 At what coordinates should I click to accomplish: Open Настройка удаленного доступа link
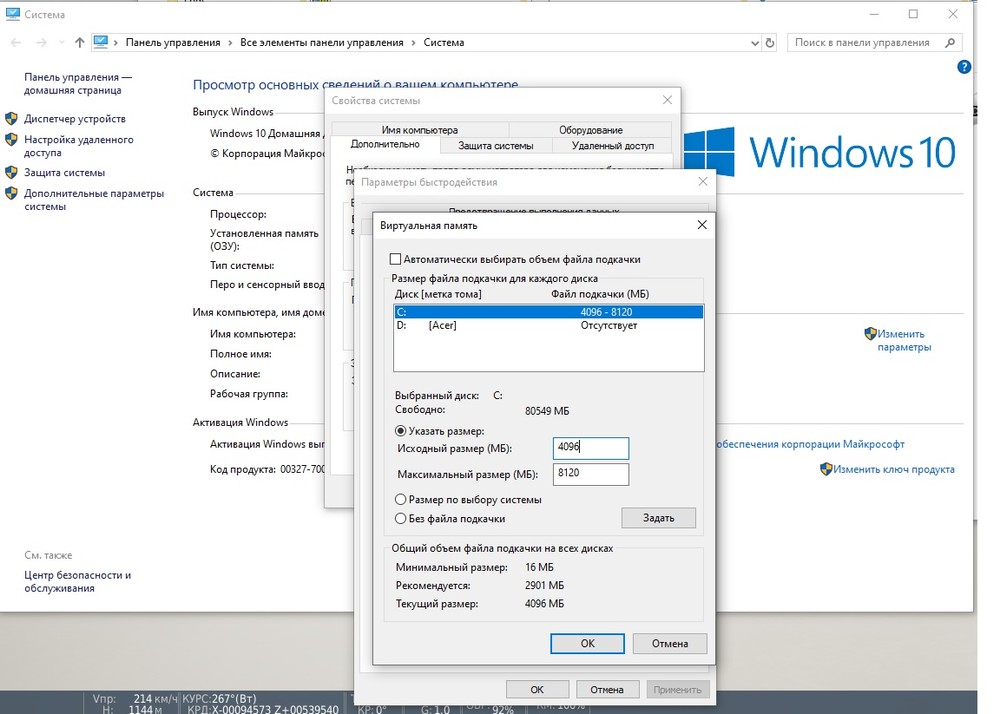78,146
